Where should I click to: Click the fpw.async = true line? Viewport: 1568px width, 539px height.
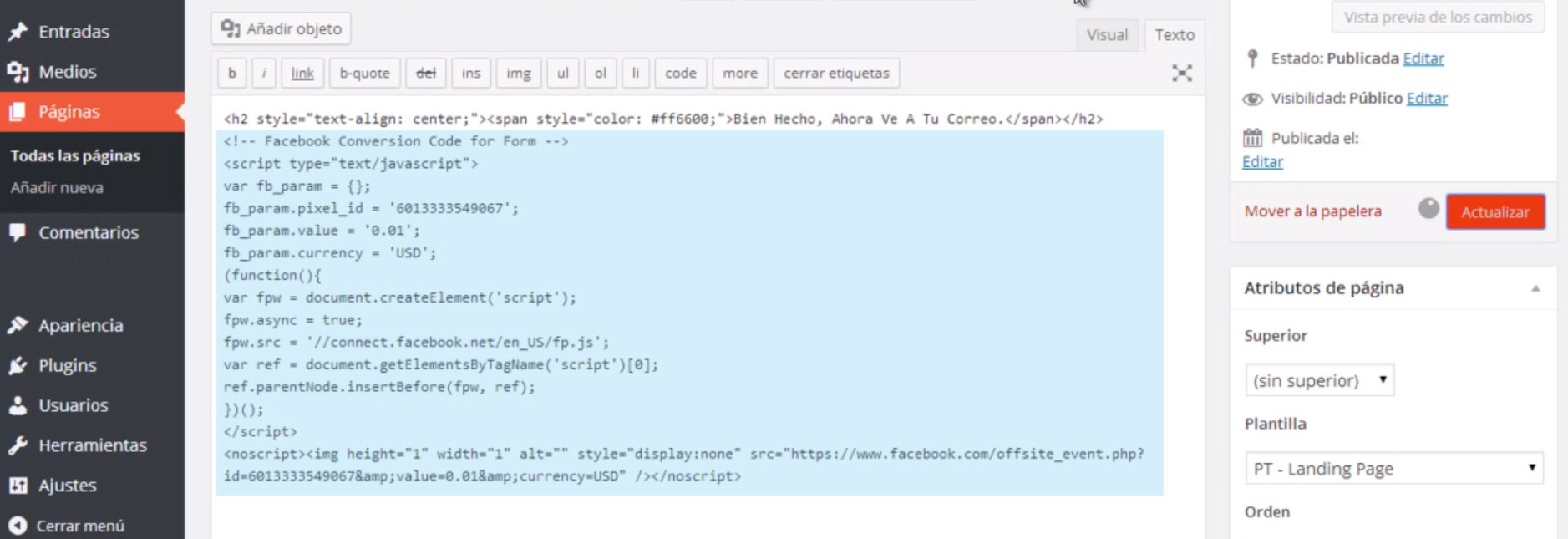click(x=293, y=320)
